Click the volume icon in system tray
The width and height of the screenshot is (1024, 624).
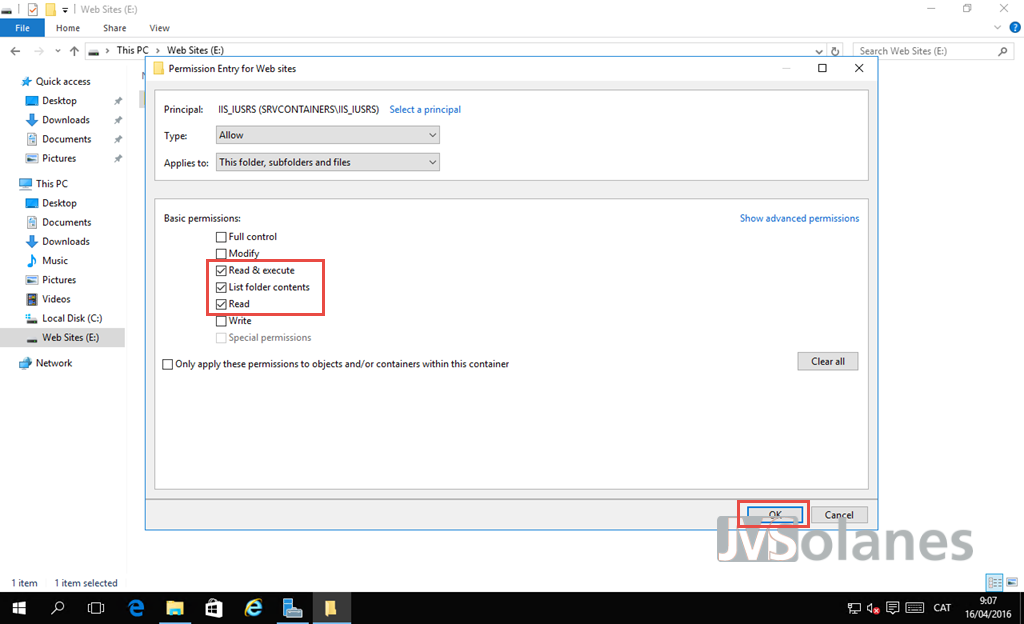point(872,608)
